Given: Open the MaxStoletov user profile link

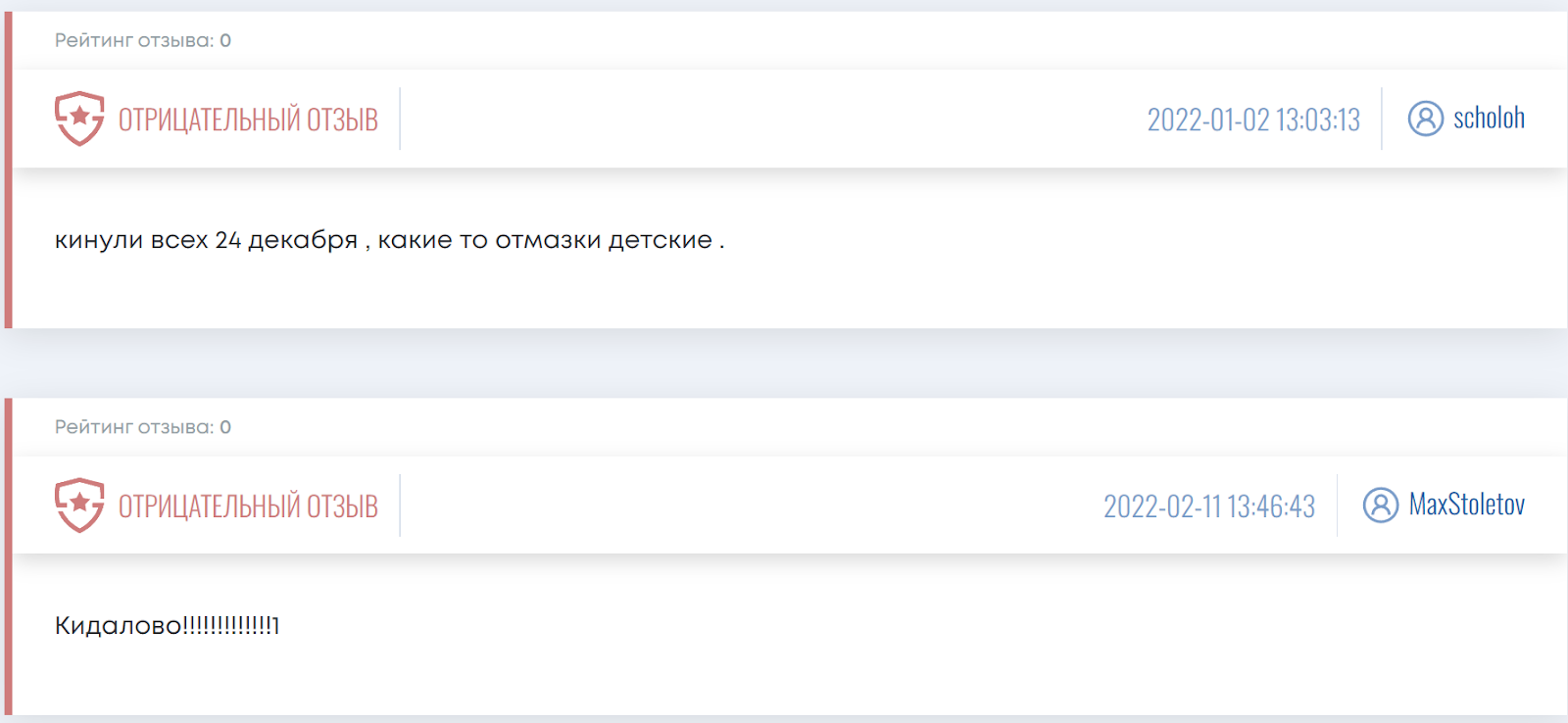Looking at the screenshot, I should pos(1467,505).
